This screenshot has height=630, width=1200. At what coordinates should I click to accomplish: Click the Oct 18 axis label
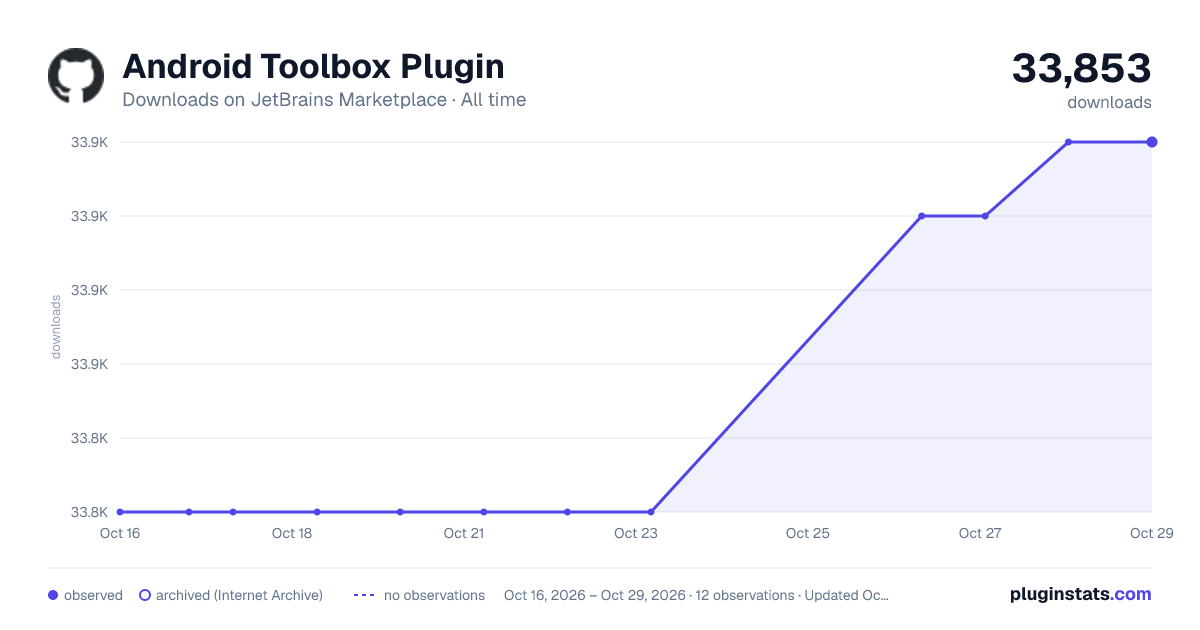pyautogui.click(x=292, y=534)
